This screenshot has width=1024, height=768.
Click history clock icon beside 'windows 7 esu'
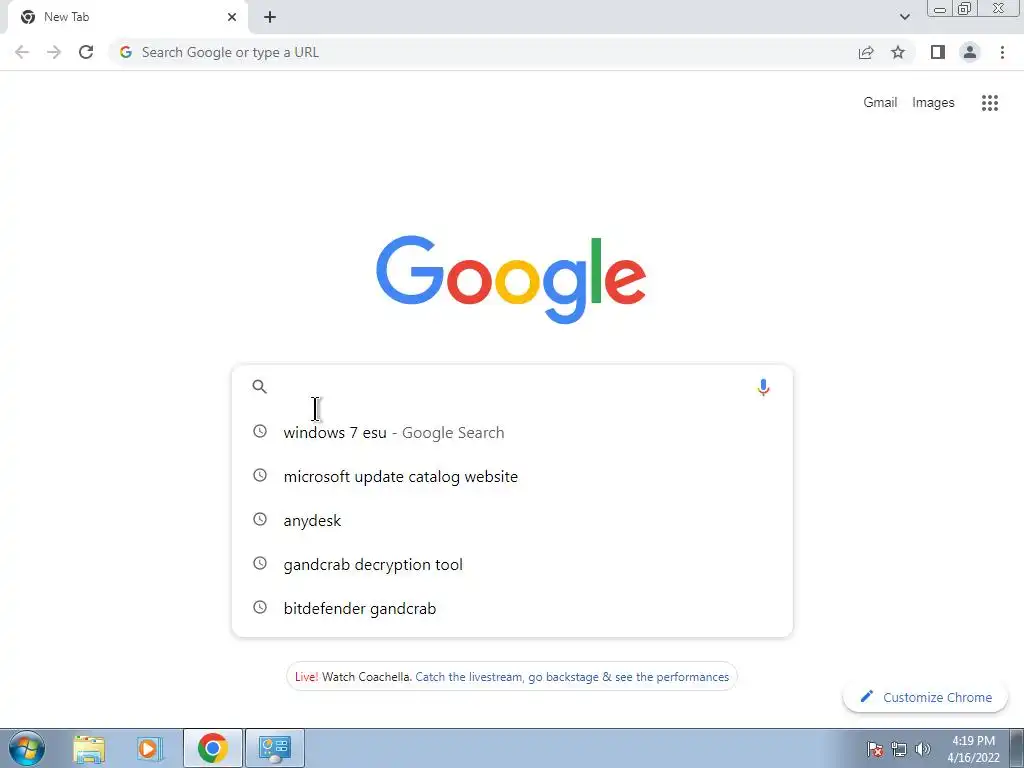click(260, 431)
